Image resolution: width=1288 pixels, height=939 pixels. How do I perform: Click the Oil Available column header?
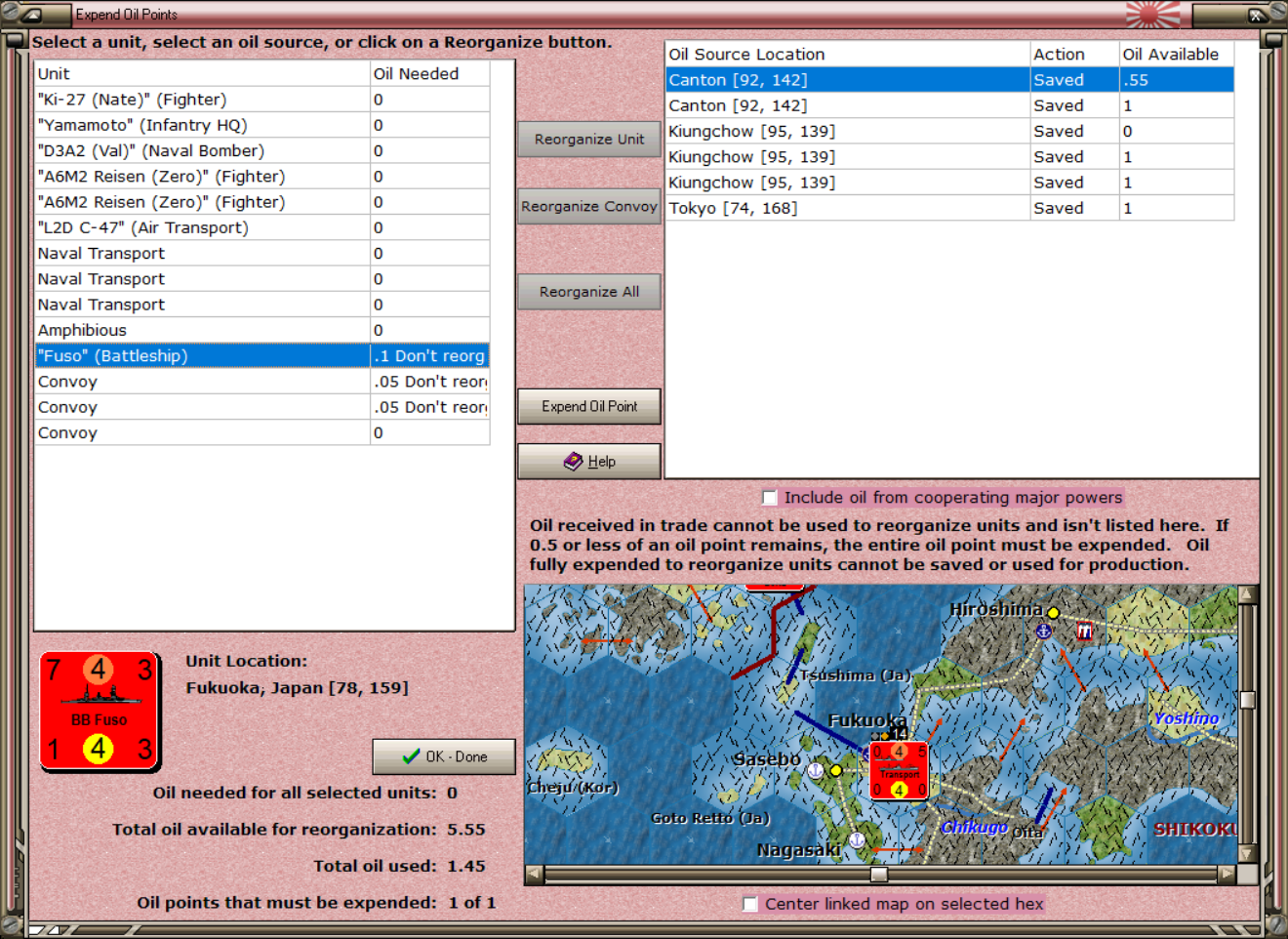point(1176,55)
